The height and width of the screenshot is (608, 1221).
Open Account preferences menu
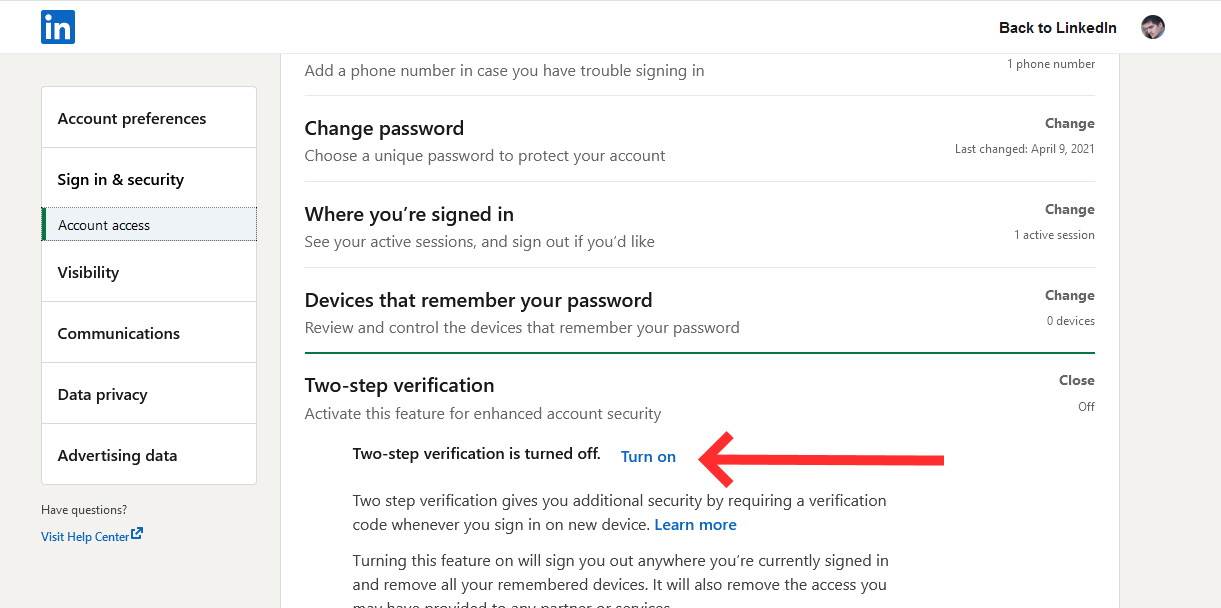point(132,118)
